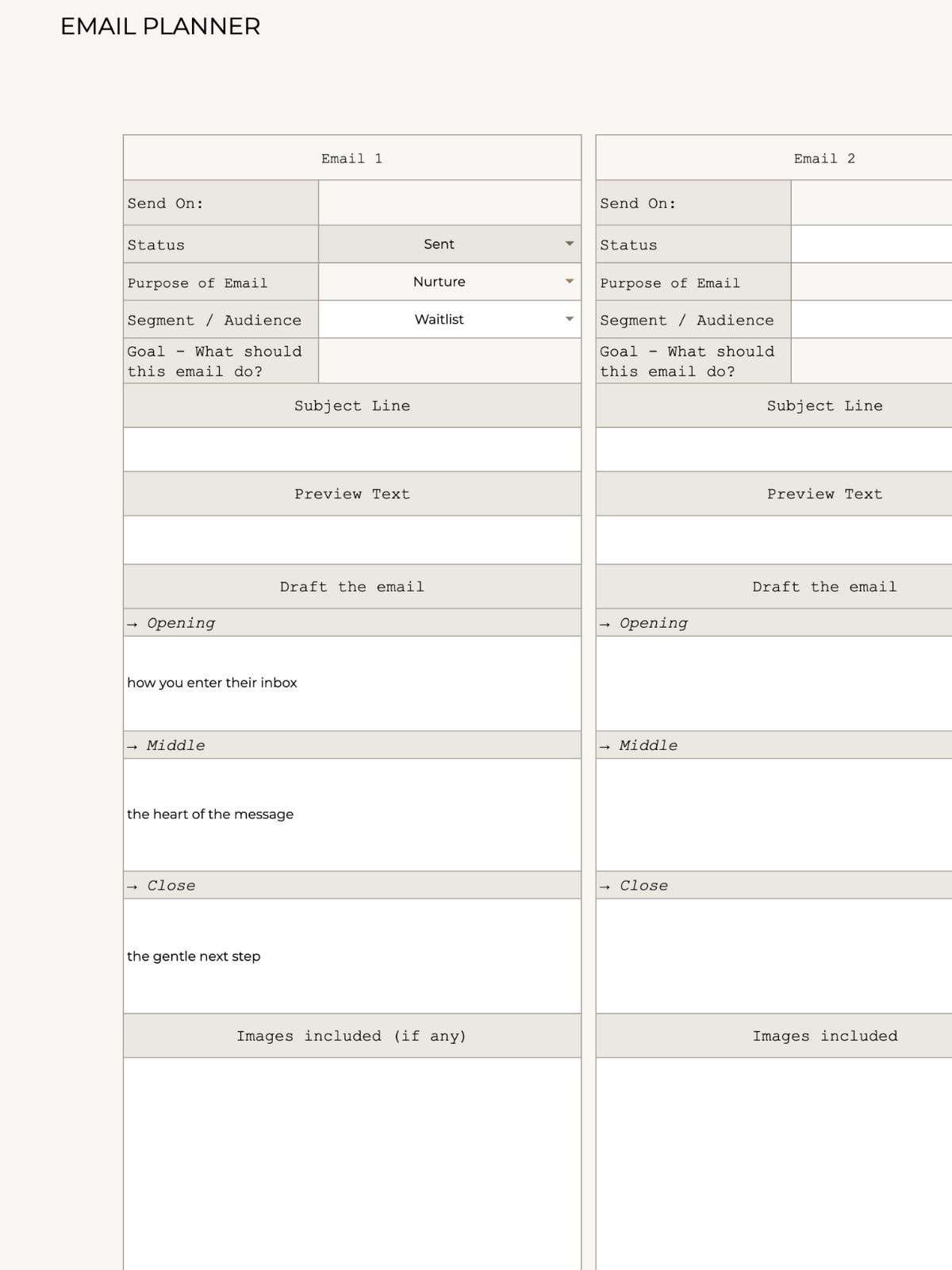This screenshot has width=952, height=1270.
Task: Select the Email 1 Draft the email header
Action: pyautogui.click(x=352, y=587)
